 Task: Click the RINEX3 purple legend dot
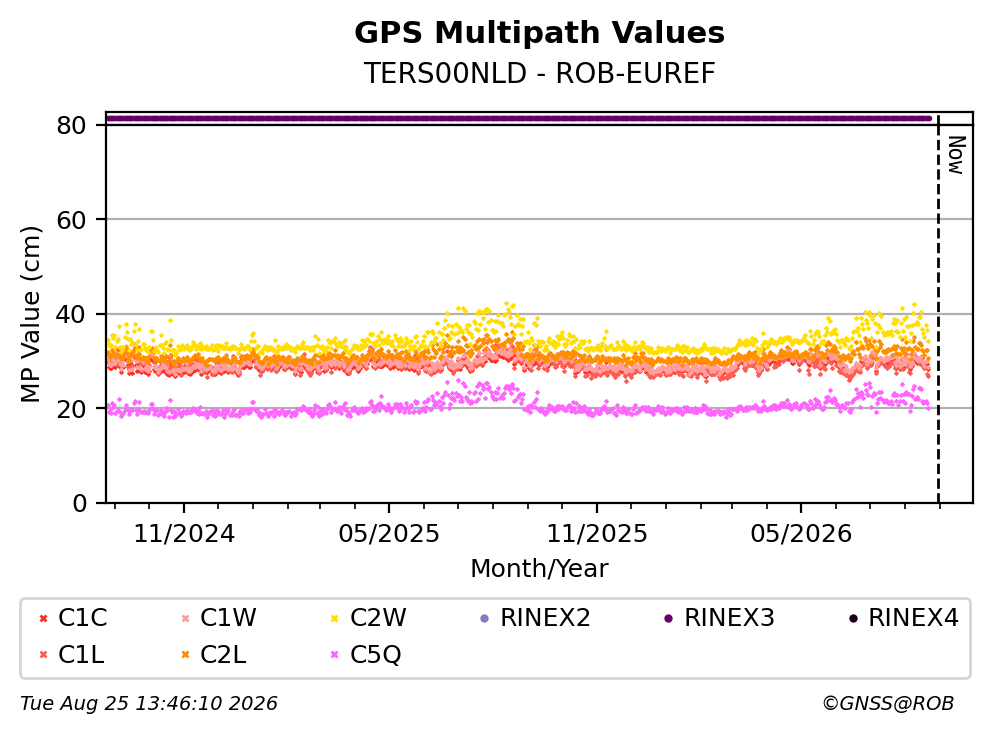pyautogui.click(x=669, y=618)
